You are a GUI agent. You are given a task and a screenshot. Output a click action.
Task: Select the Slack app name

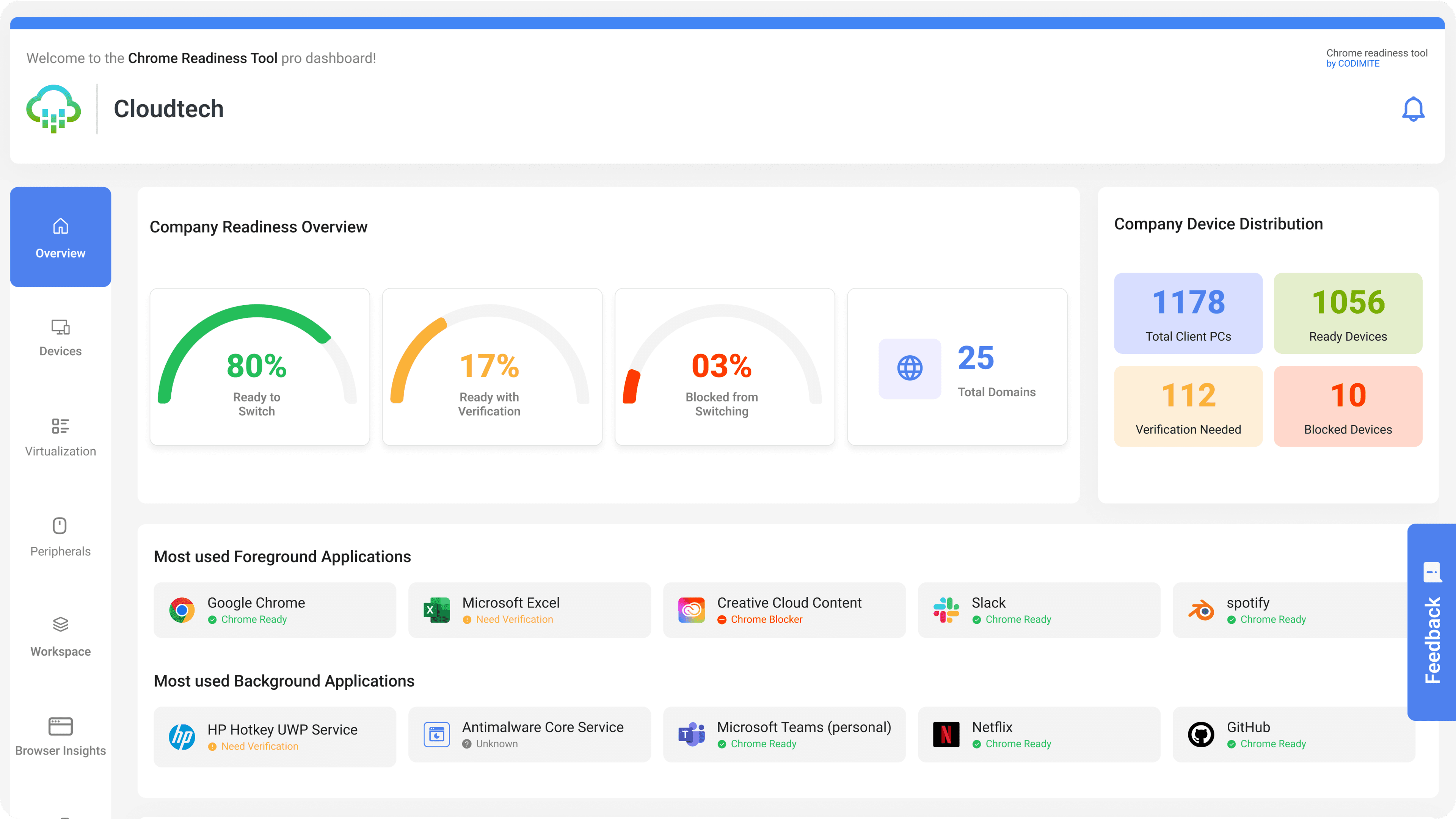[x=988, y=602]
